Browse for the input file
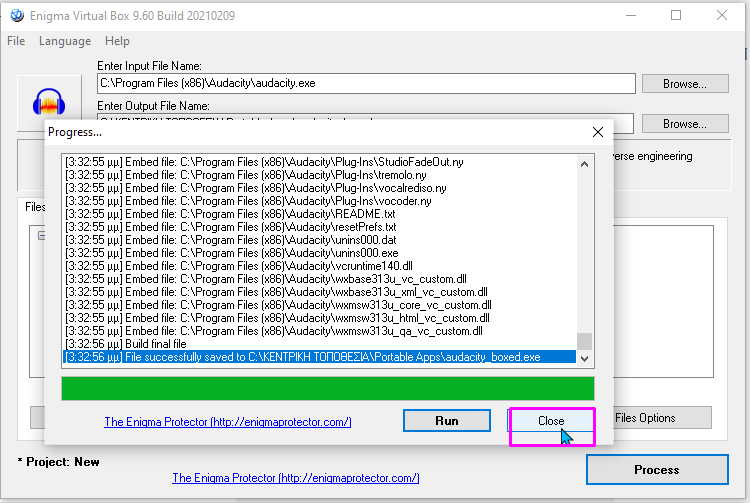 pyautogui.click(x=685, y=84)
